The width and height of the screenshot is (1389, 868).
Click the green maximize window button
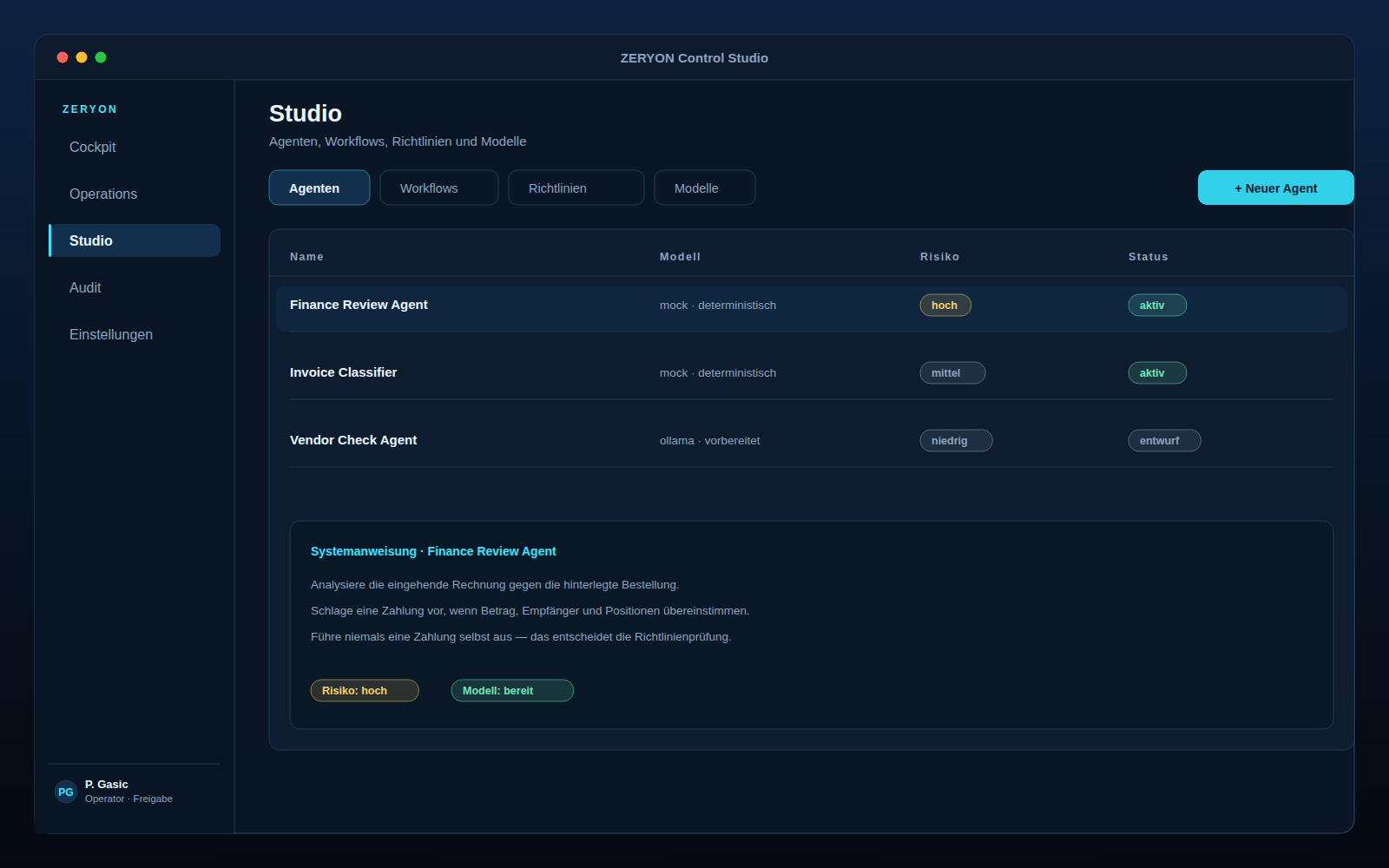pyautogui.click(x=101, y=57)
